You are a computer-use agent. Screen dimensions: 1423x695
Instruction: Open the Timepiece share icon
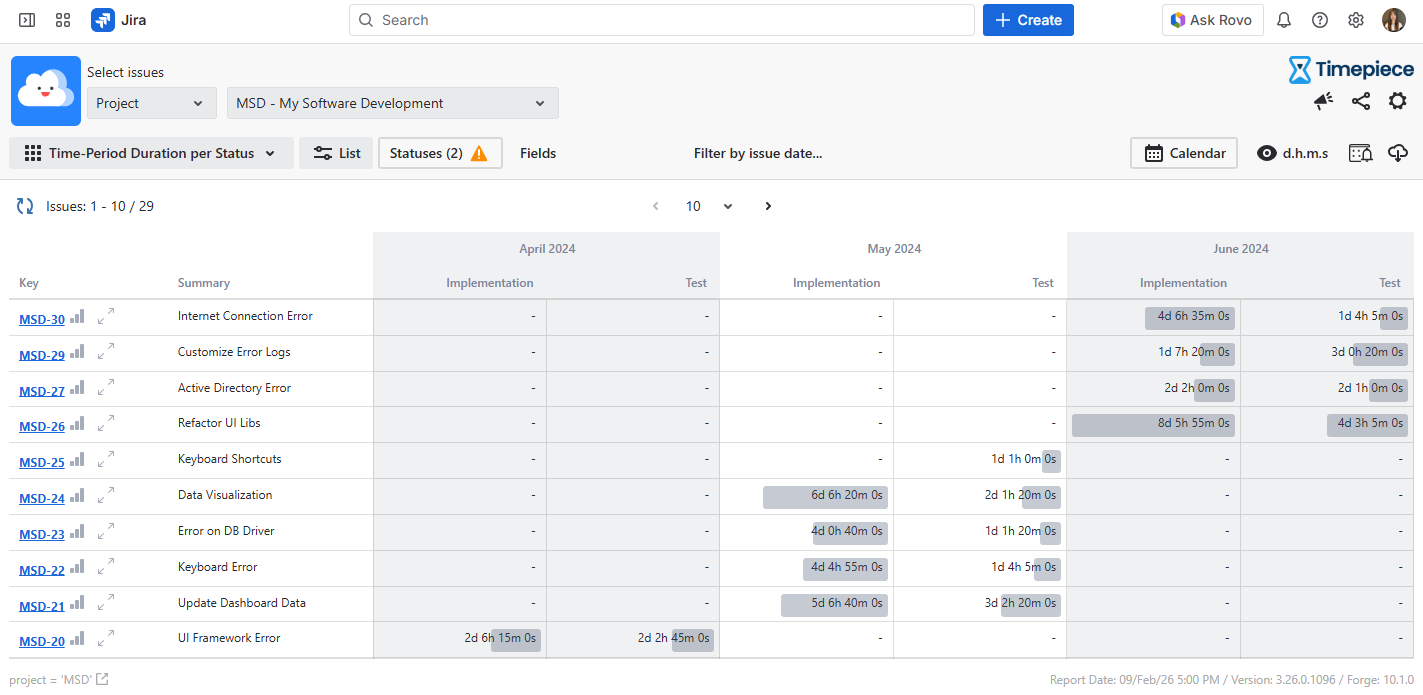tap(1360, 101)
